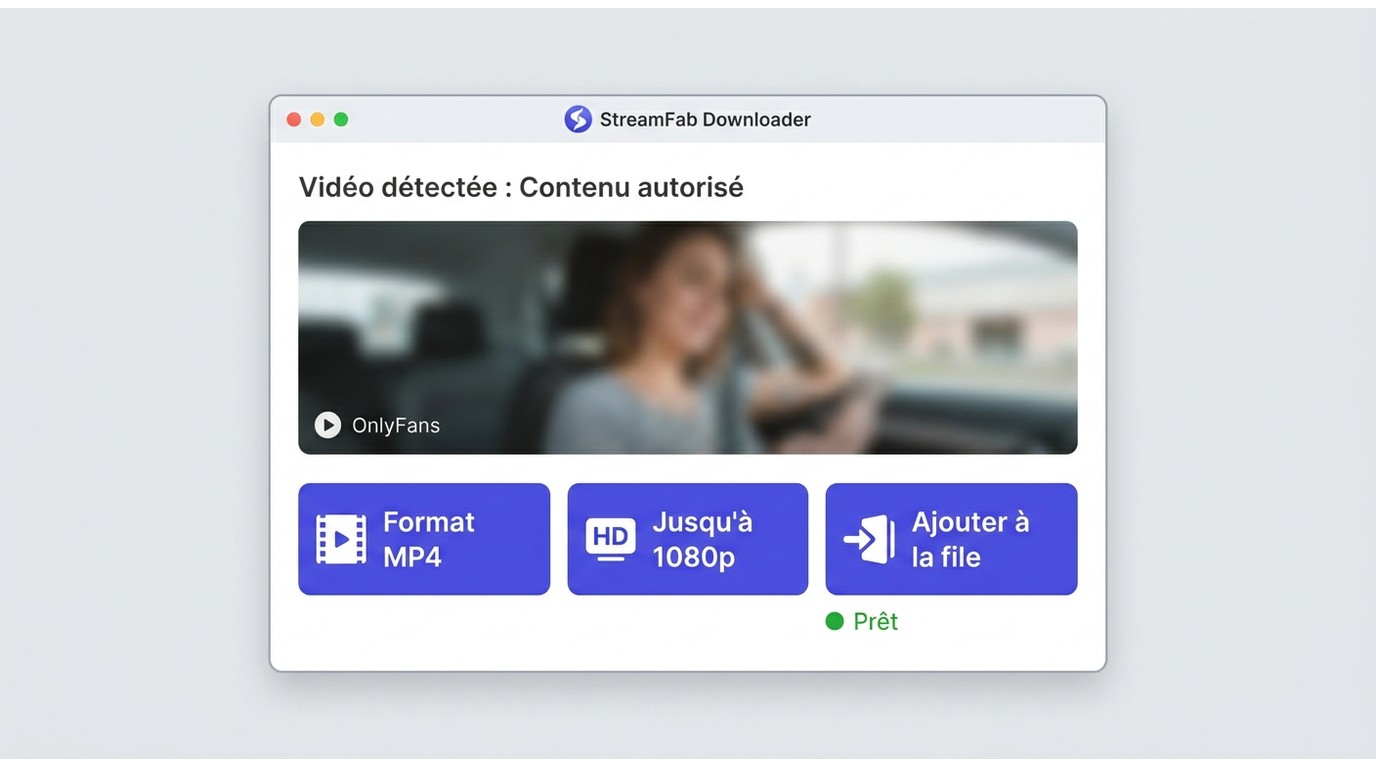
Task: Select the Format MP4 button
Action: [x=424, y=539]
